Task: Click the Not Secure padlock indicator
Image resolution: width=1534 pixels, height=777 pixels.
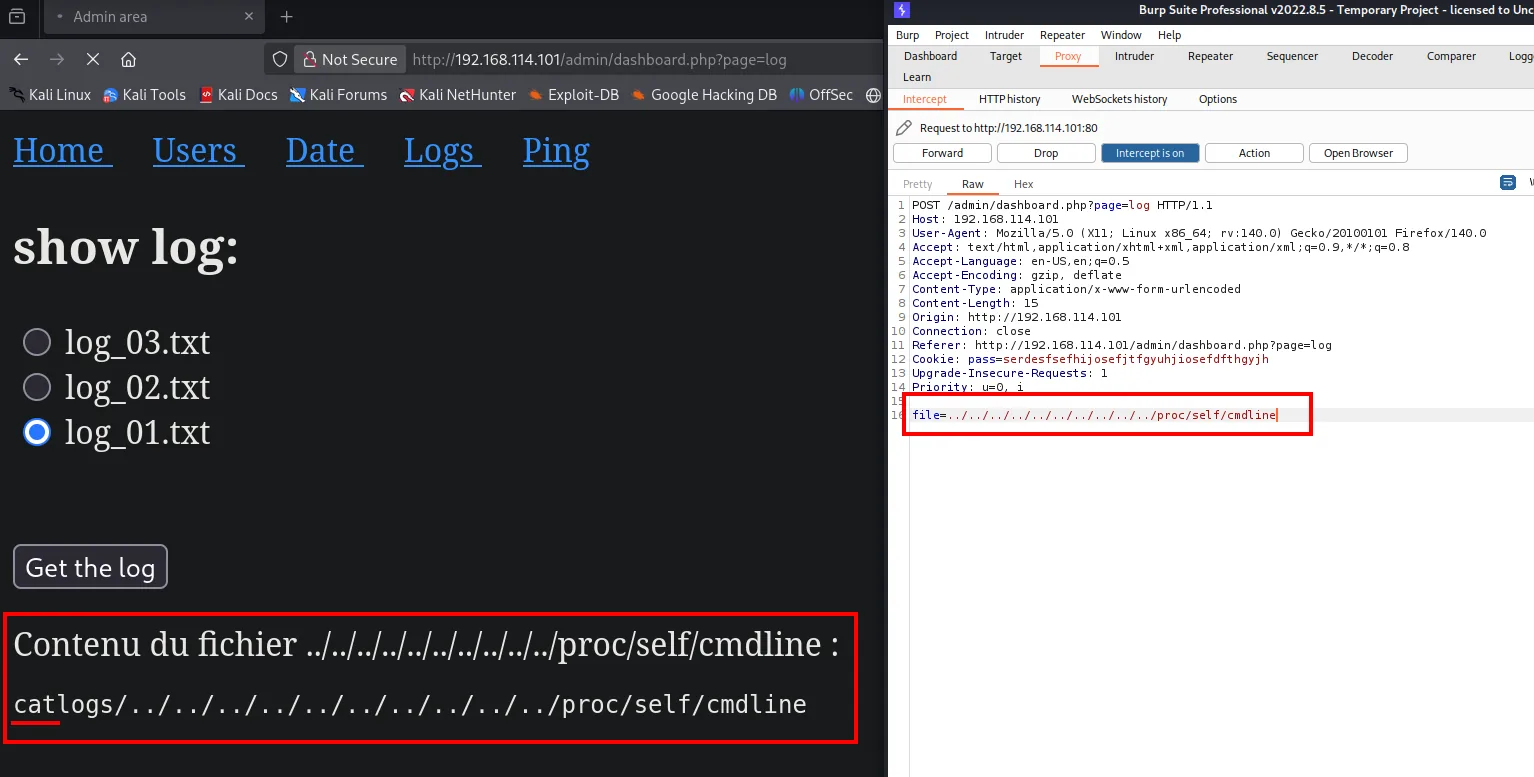Action: pos(350,59)
